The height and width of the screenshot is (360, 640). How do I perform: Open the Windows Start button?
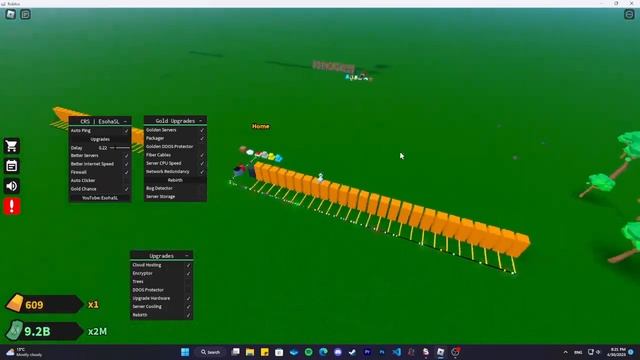click(185, 352)
